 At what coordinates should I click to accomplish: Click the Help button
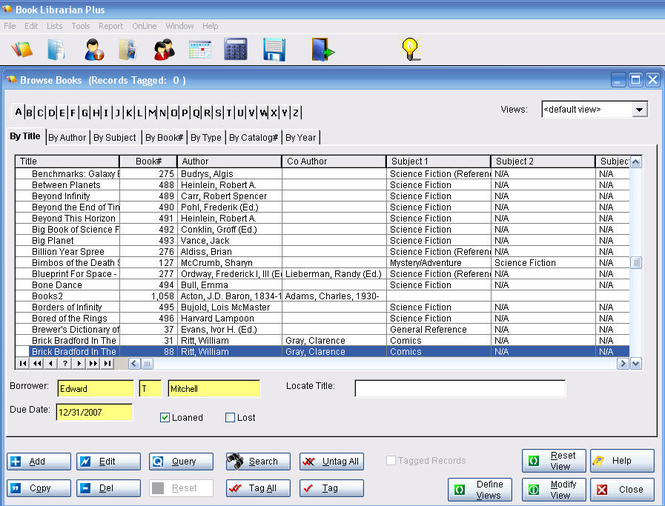[x=622, y=461]
